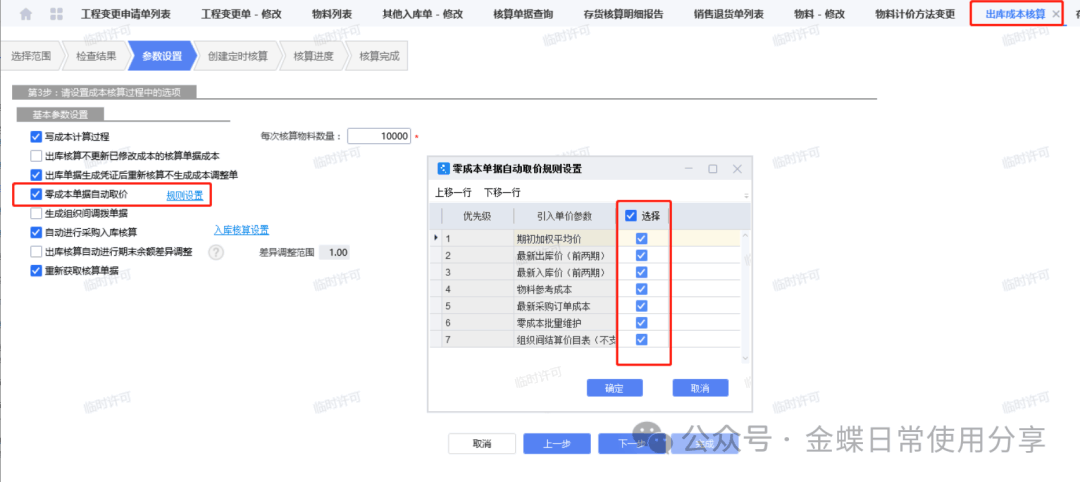Open the app grid menu icon
This screenshot has width=1080, height=482.
[x=56, y=14]
